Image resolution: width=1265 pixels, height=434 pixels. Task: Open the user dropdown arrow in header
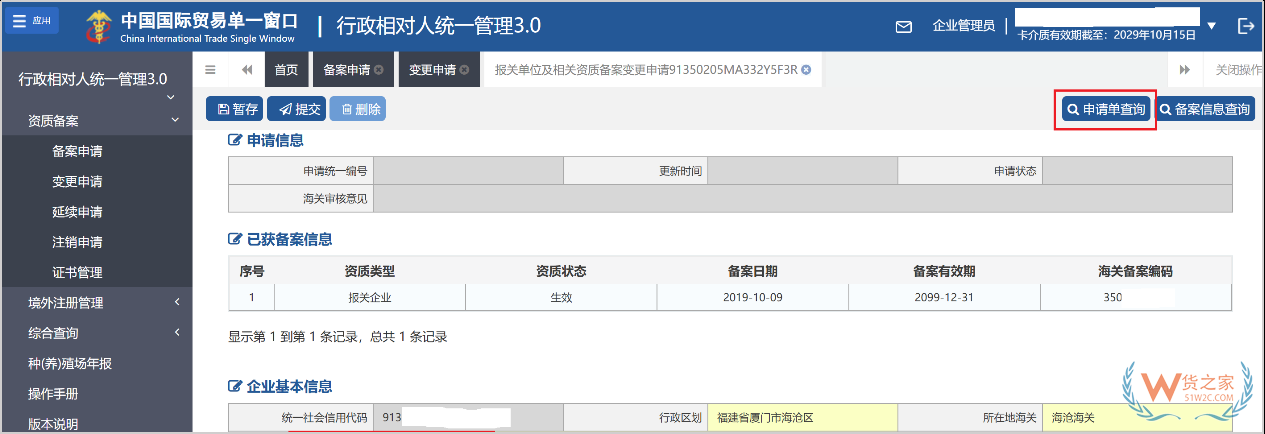tap(1211, 26)
